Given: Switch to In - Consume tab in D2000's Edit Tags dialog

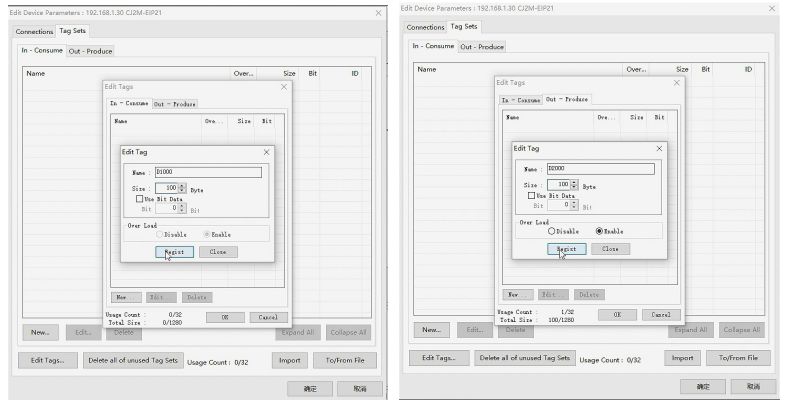Looking at the screenshot, I should pos(521,100).
